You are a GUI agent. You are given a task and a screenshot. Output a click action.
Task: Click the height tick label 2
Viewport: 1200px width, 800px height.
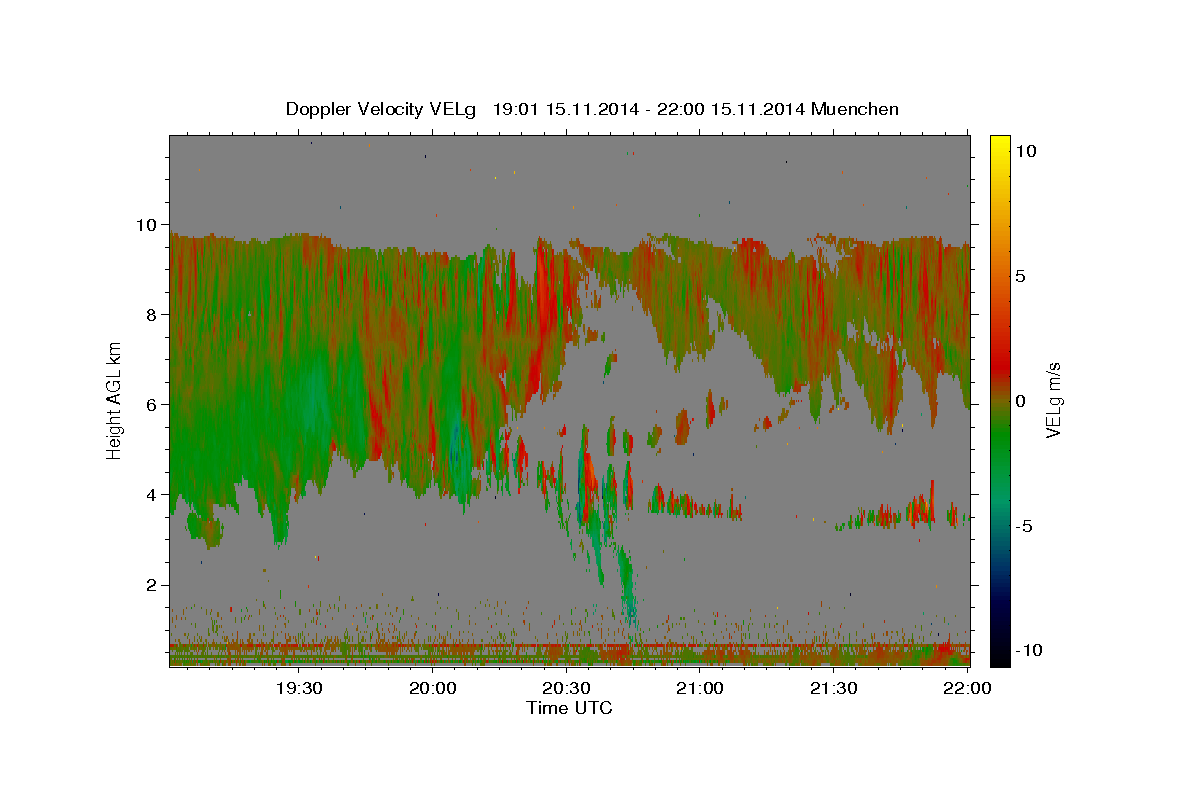click(x=154, y=584)
